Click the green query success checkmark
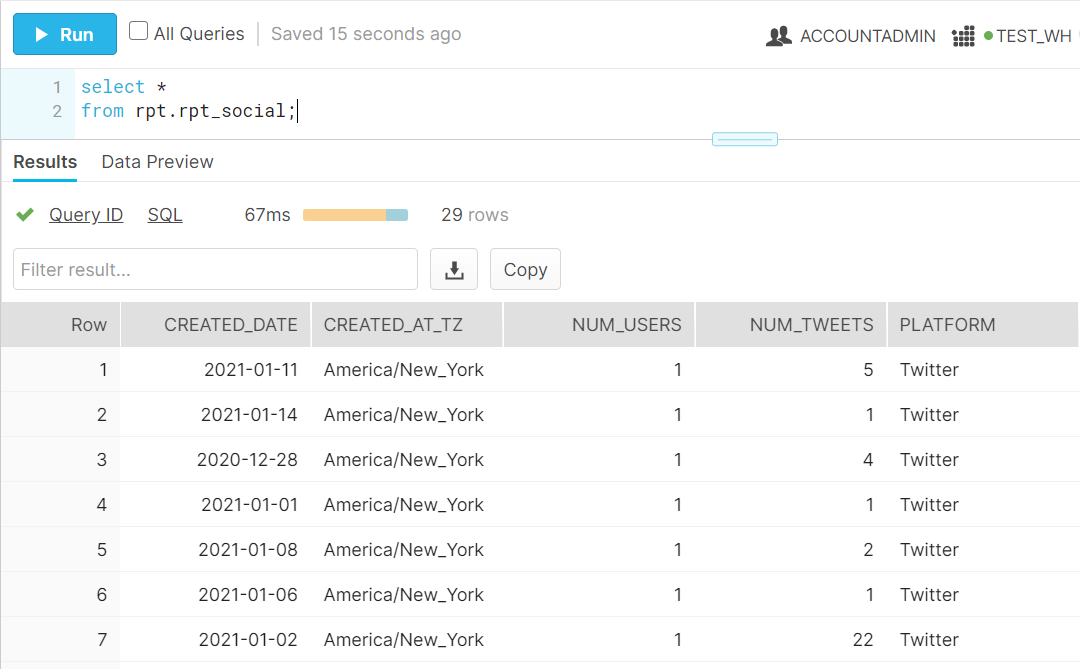Image resolution: width=1080 pixels, height=669 pixels. [25, 215]
